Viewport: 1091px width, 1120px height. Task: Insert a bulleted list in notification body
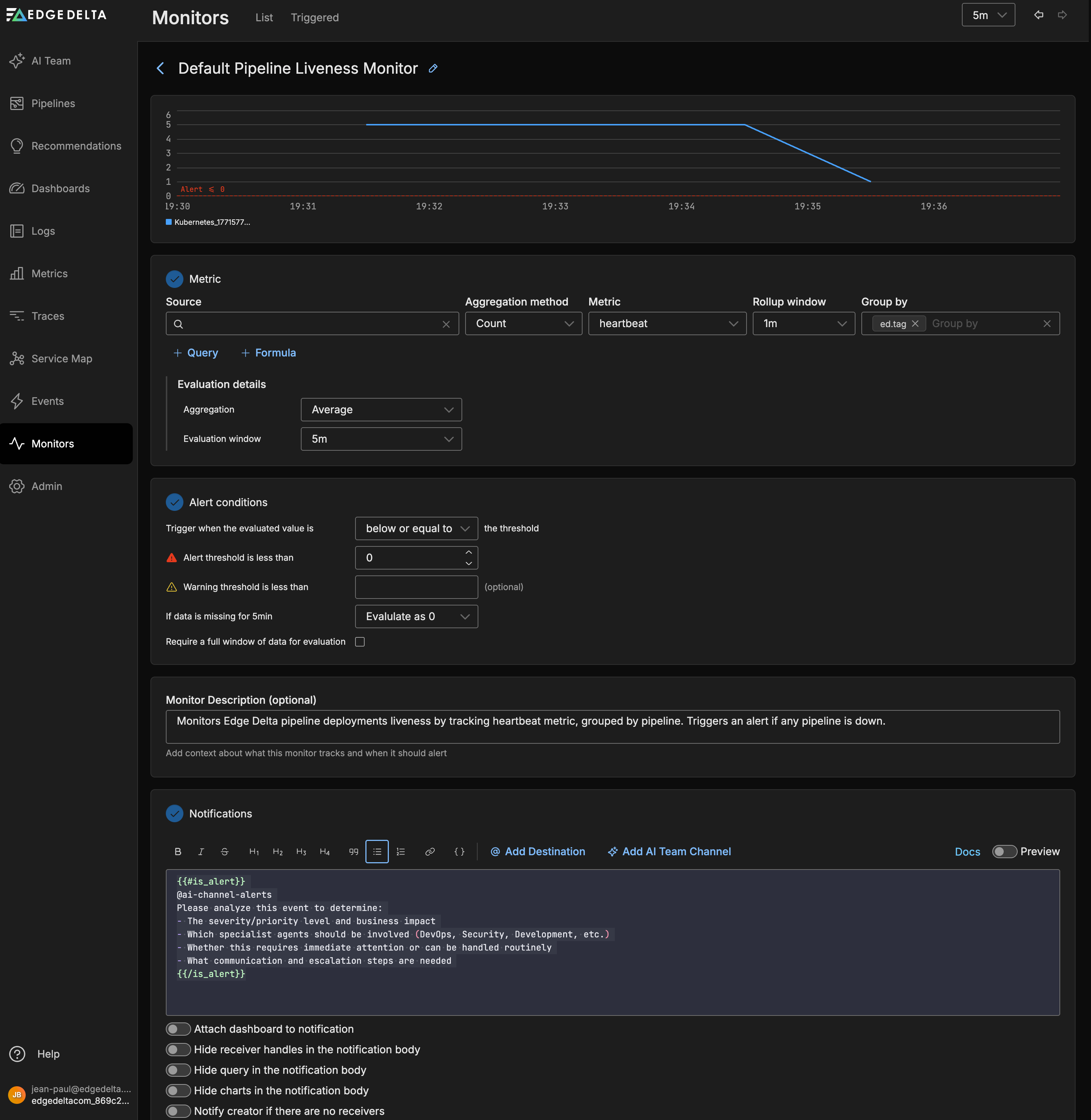(x=377, y=851)
